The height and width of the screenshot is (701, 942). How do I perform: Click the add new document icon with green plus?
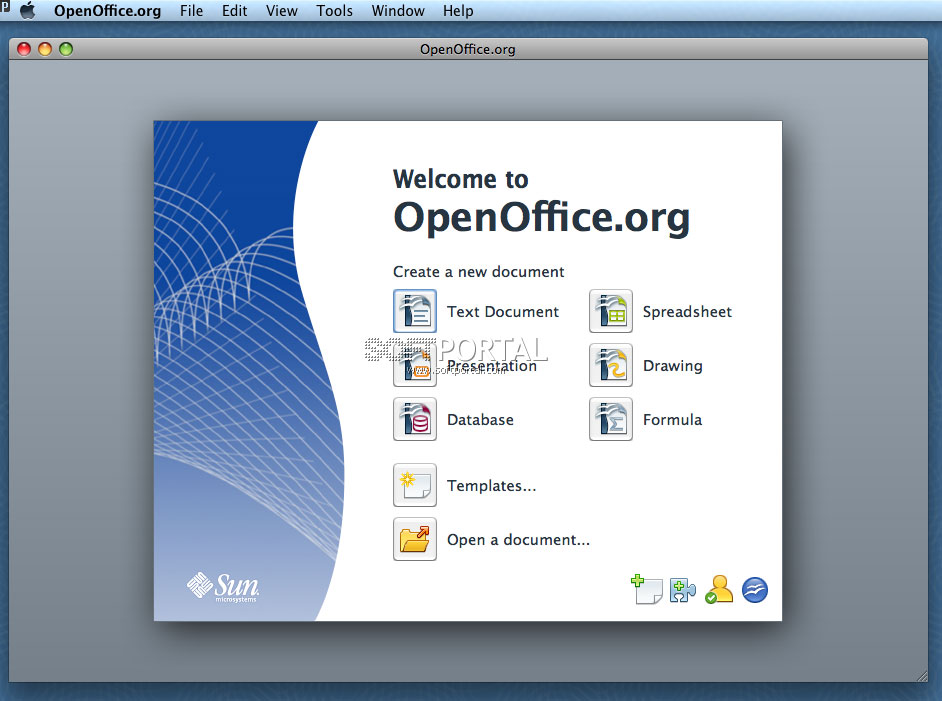point(646,589)
